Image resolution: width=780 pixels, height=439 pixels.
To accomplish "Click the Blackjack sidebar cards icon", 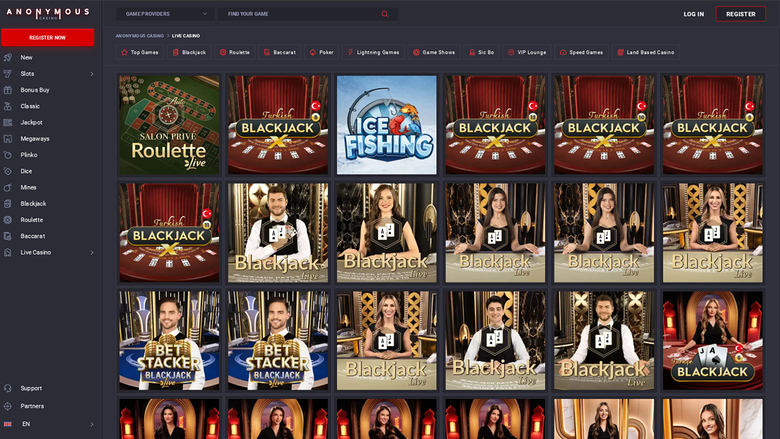I will point(7,204).
